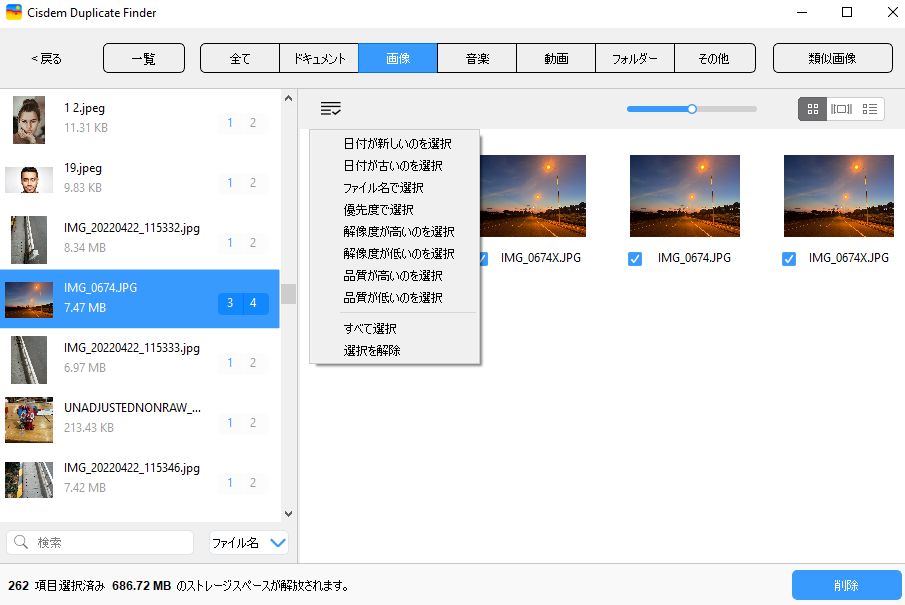Pick 品質が低いのを選択 menu entry
Image resolution: width=905 pixels, height=605 pixels.
click(392, 297)
